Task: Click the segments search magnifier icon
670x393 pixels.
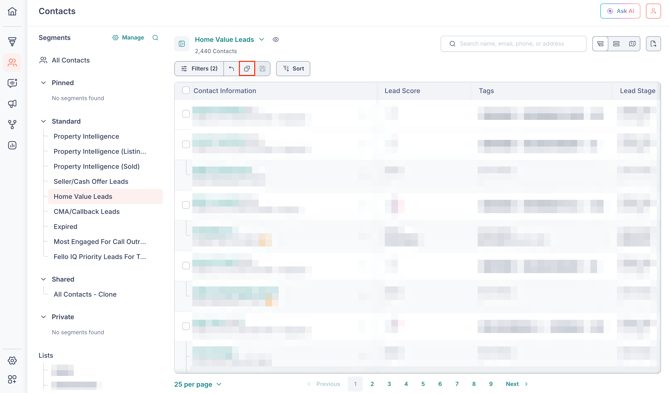Action: tap(155, 38)
